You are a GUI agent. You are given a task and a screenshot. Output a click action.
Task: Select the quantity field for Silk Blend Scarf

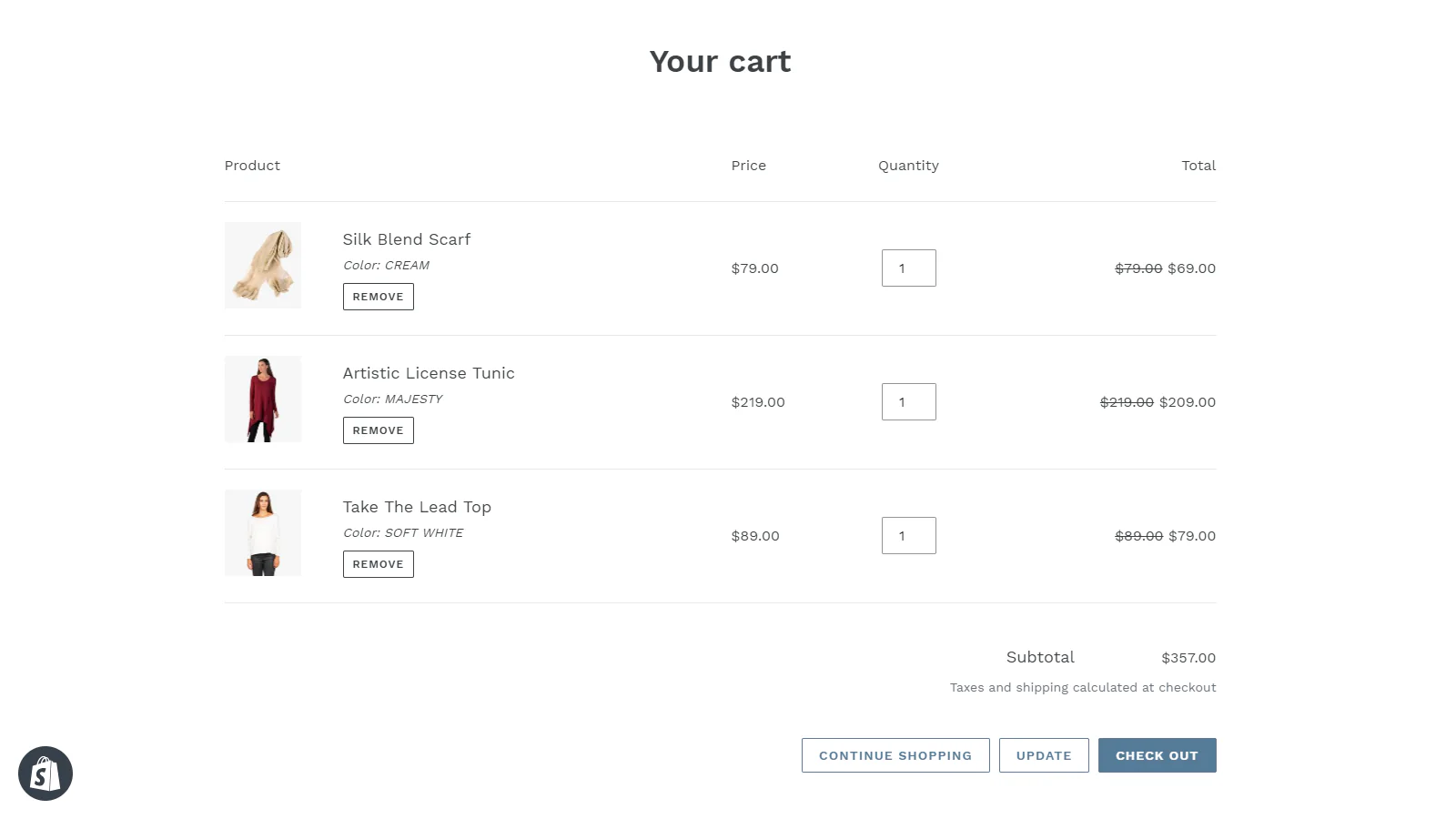pyautogui.click(x=908, y=268)
